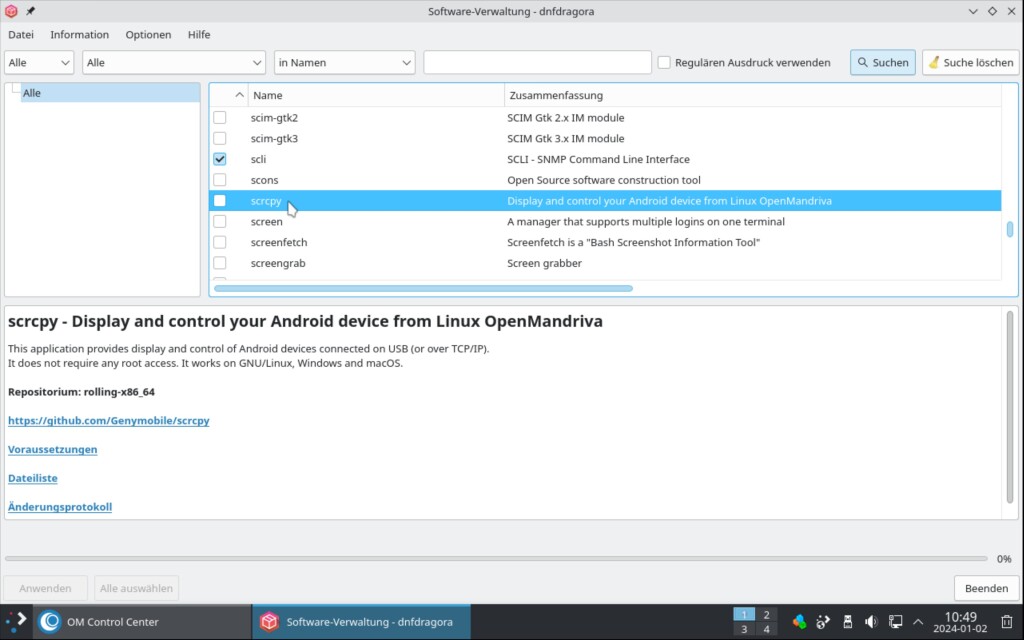
Task: Open the volume control tray icon
Action: pyautogui.click(x=871, y=622)
